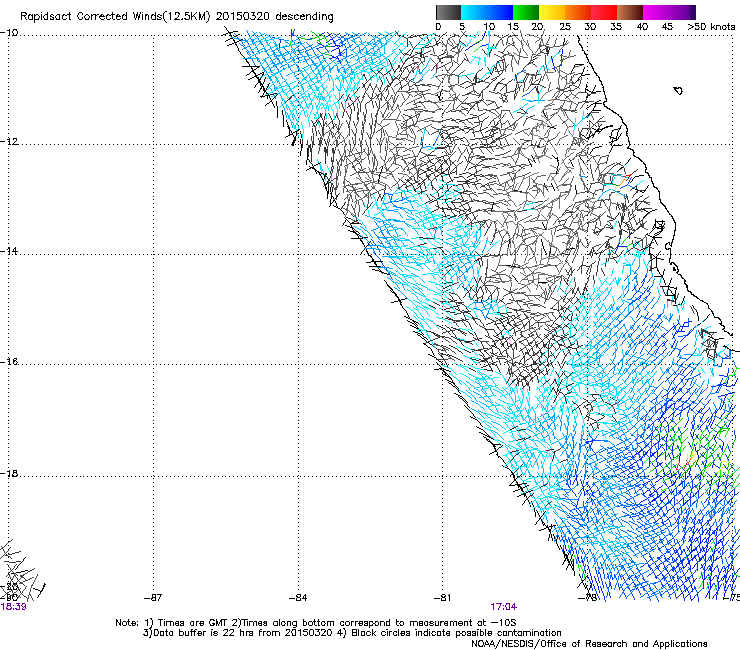Click the -87 longitude axis label

153,598
